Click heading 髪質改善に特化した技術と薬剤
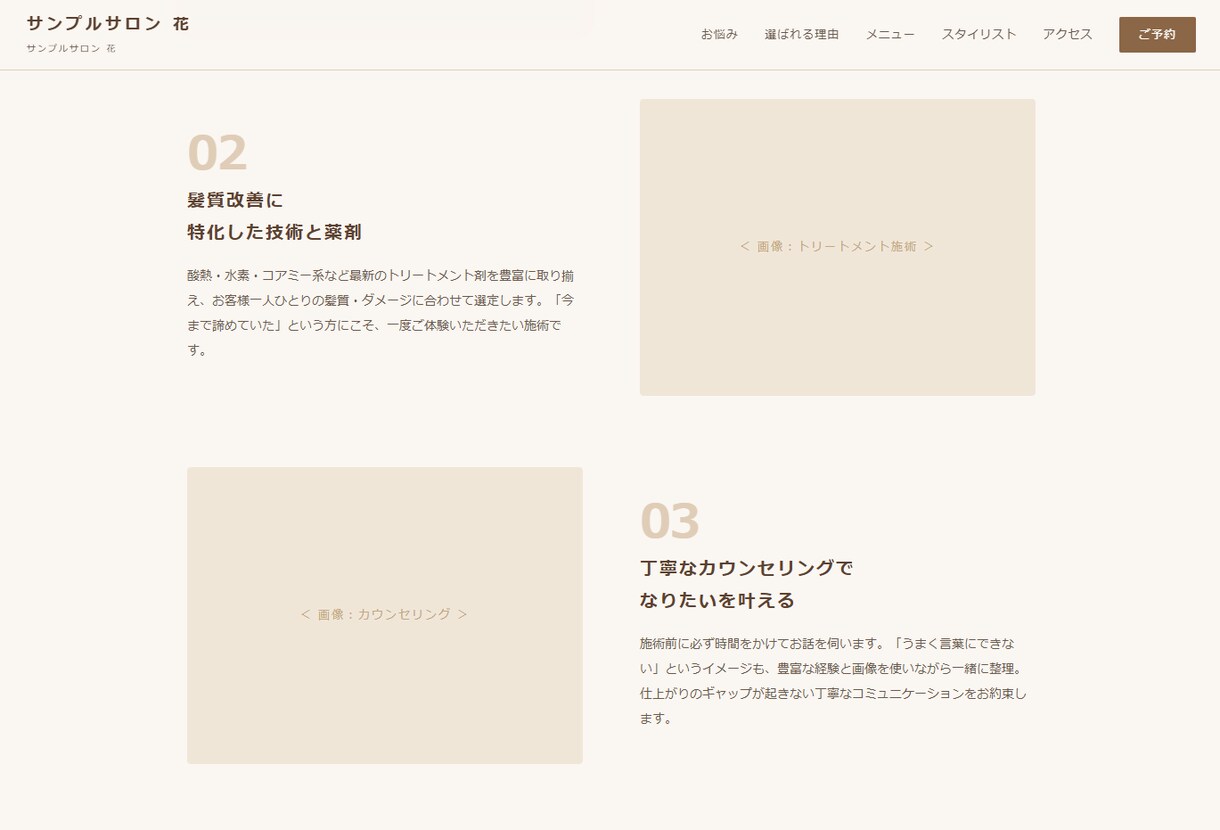Image resolution: width=1220 pixels, height=830 pixels. coord(274,216)
